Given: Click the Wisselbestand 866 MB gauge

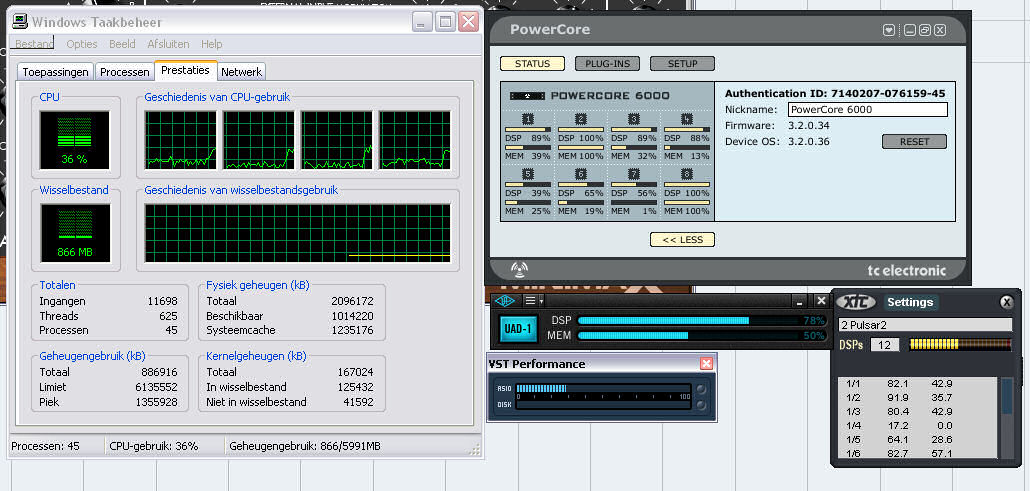Looking at the screenshot, I should pyautogui.click(x=74, y=232).
